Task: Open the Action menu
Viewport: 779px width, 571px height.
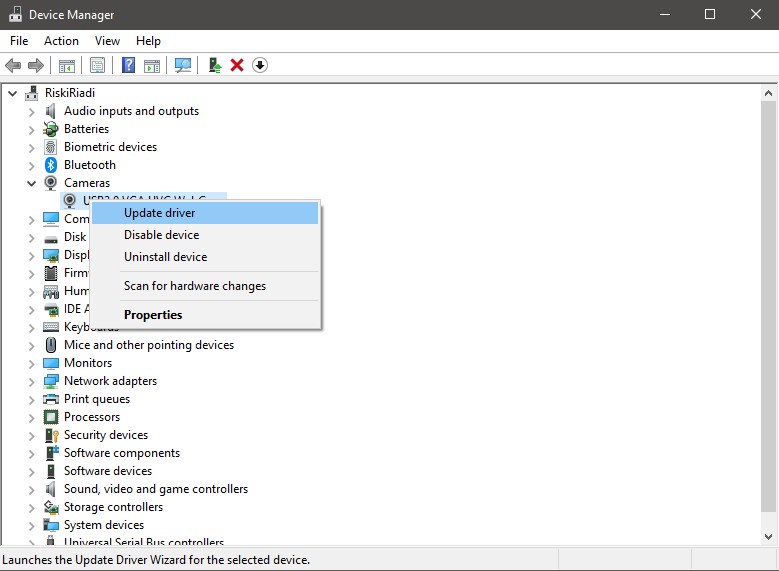Action: (61, 41)
